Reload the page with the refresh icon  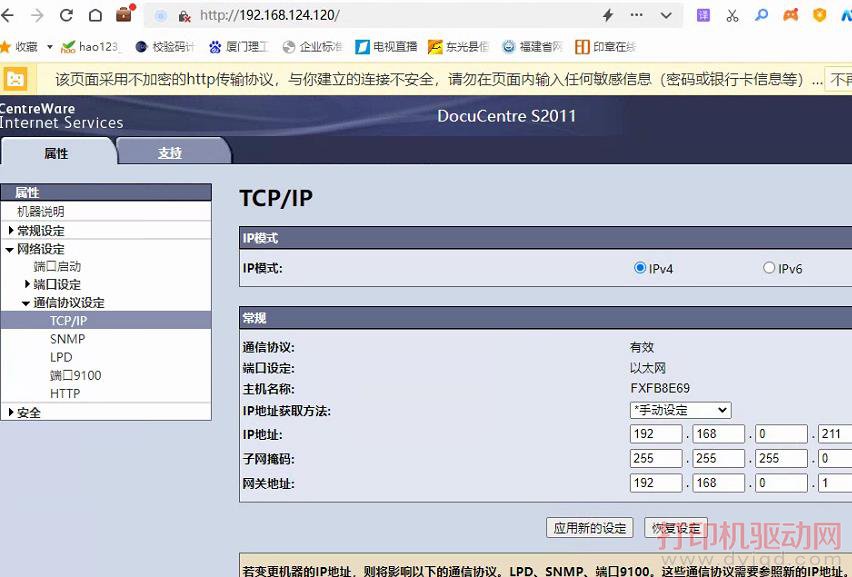coord(66,15)
